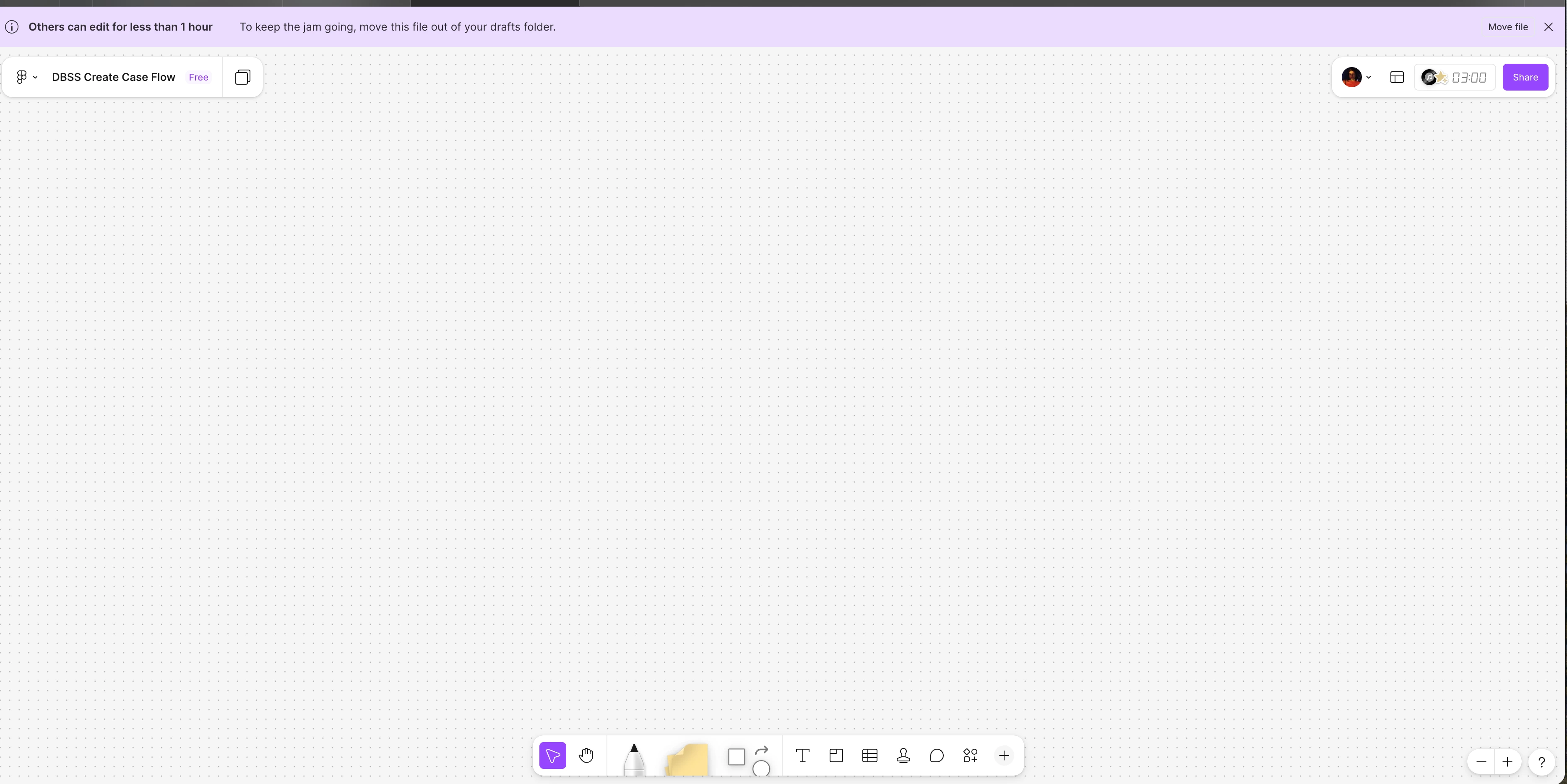1567x784 pixels.
Task: Open the Stamp tool
Action: point(903,755)
